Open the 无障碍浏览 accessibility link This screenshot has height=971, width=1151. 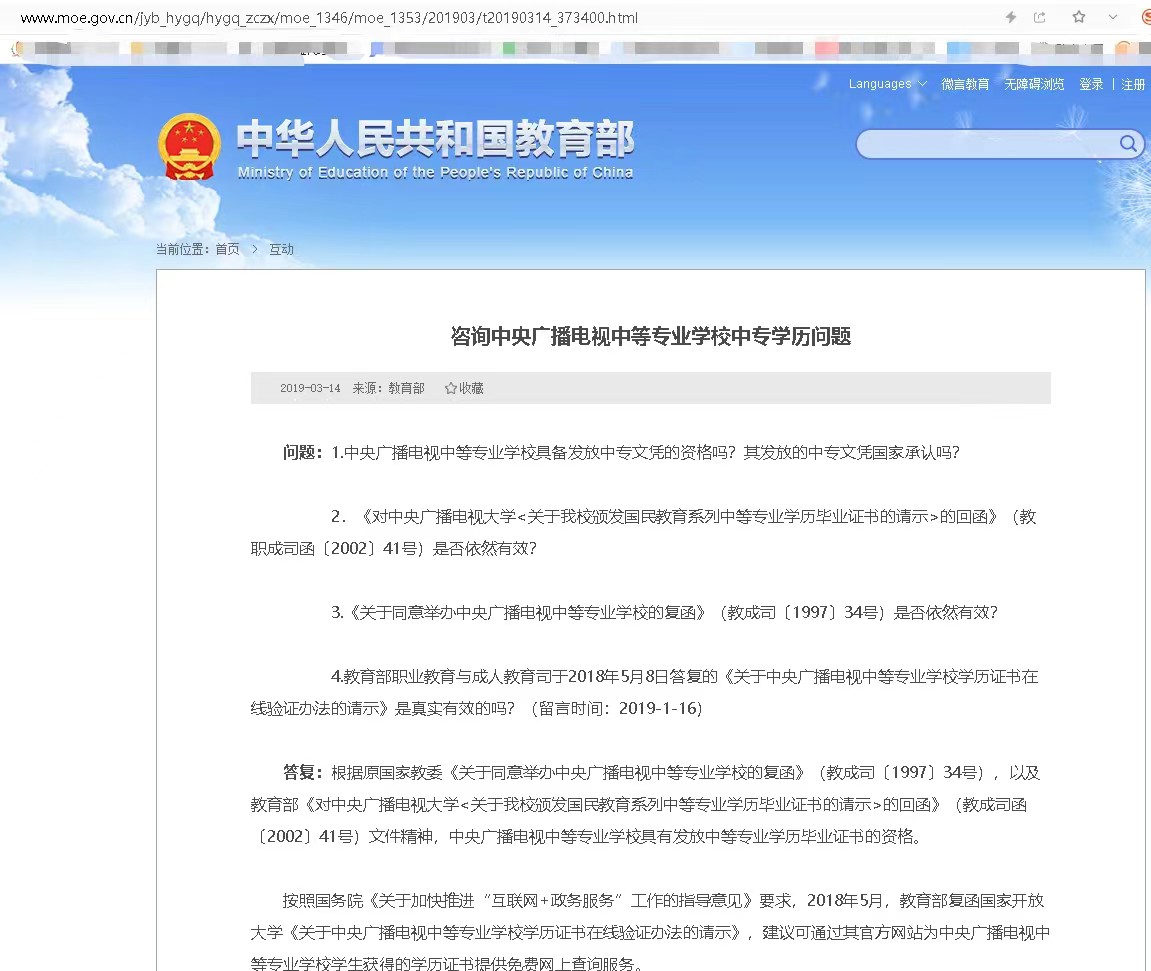tap(1034, 84)
